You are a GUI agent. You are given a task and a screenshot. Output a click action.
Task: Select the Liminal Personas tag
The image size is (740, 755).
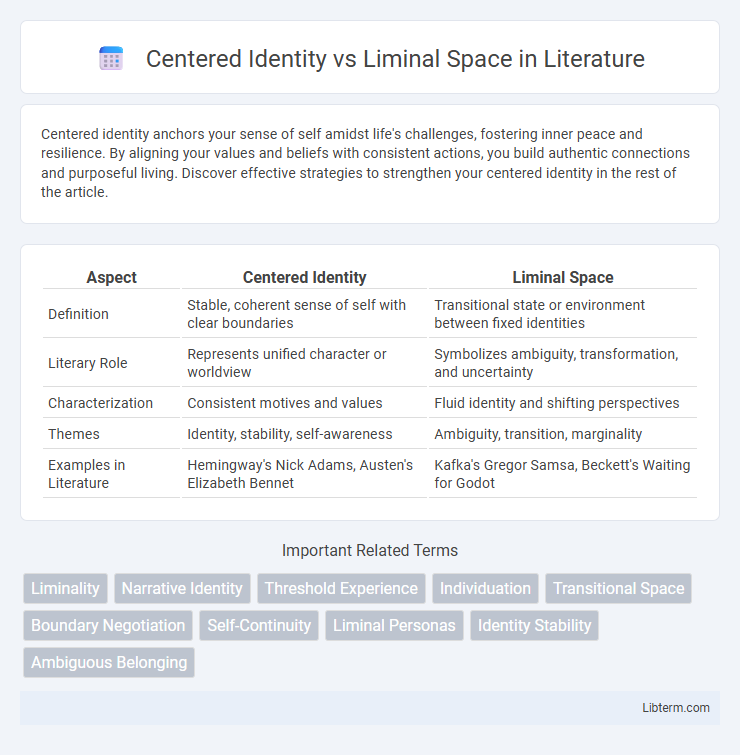click(x=394, y=625)
